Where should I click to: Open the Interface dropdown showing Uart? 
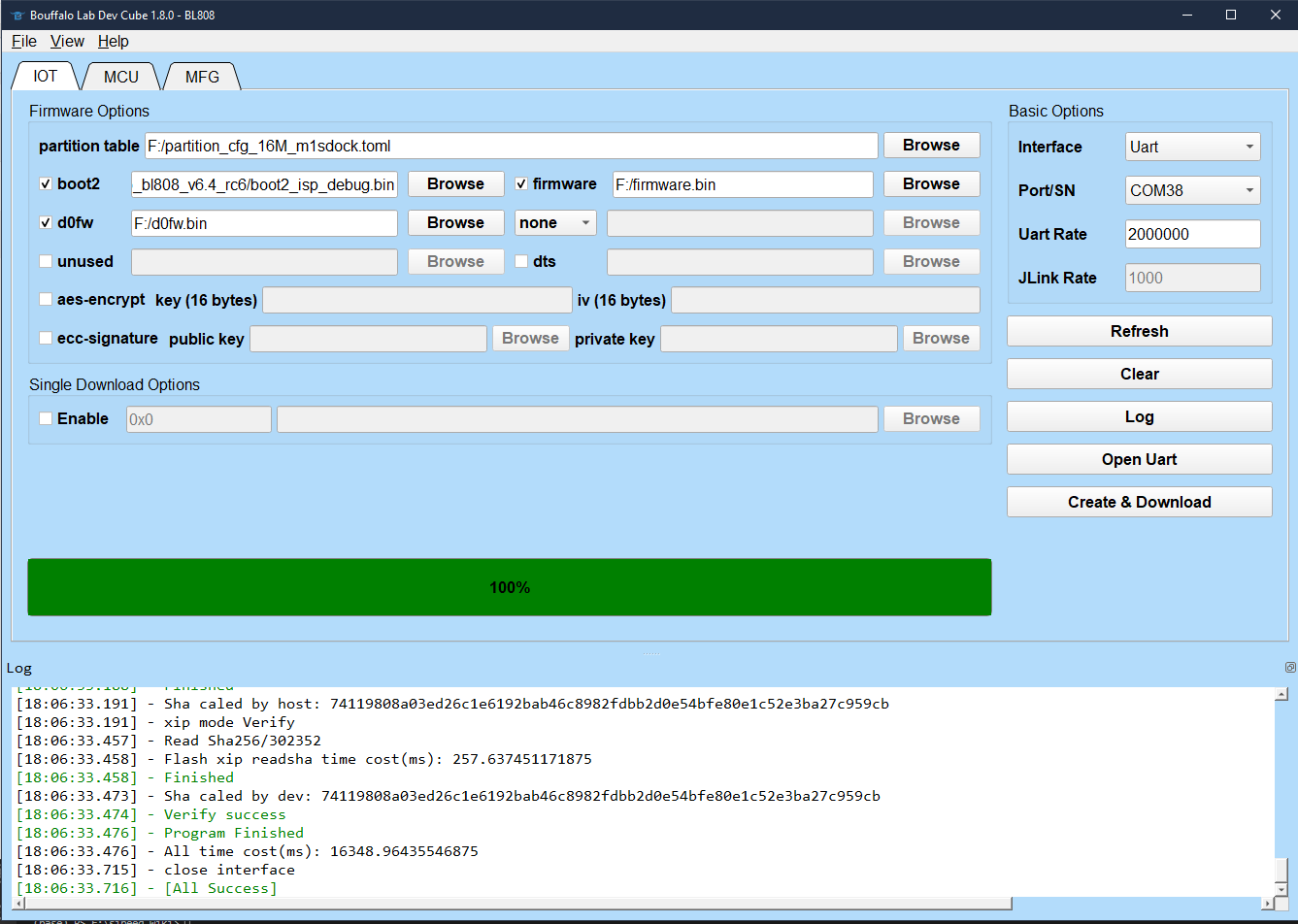pos(1192,147)
